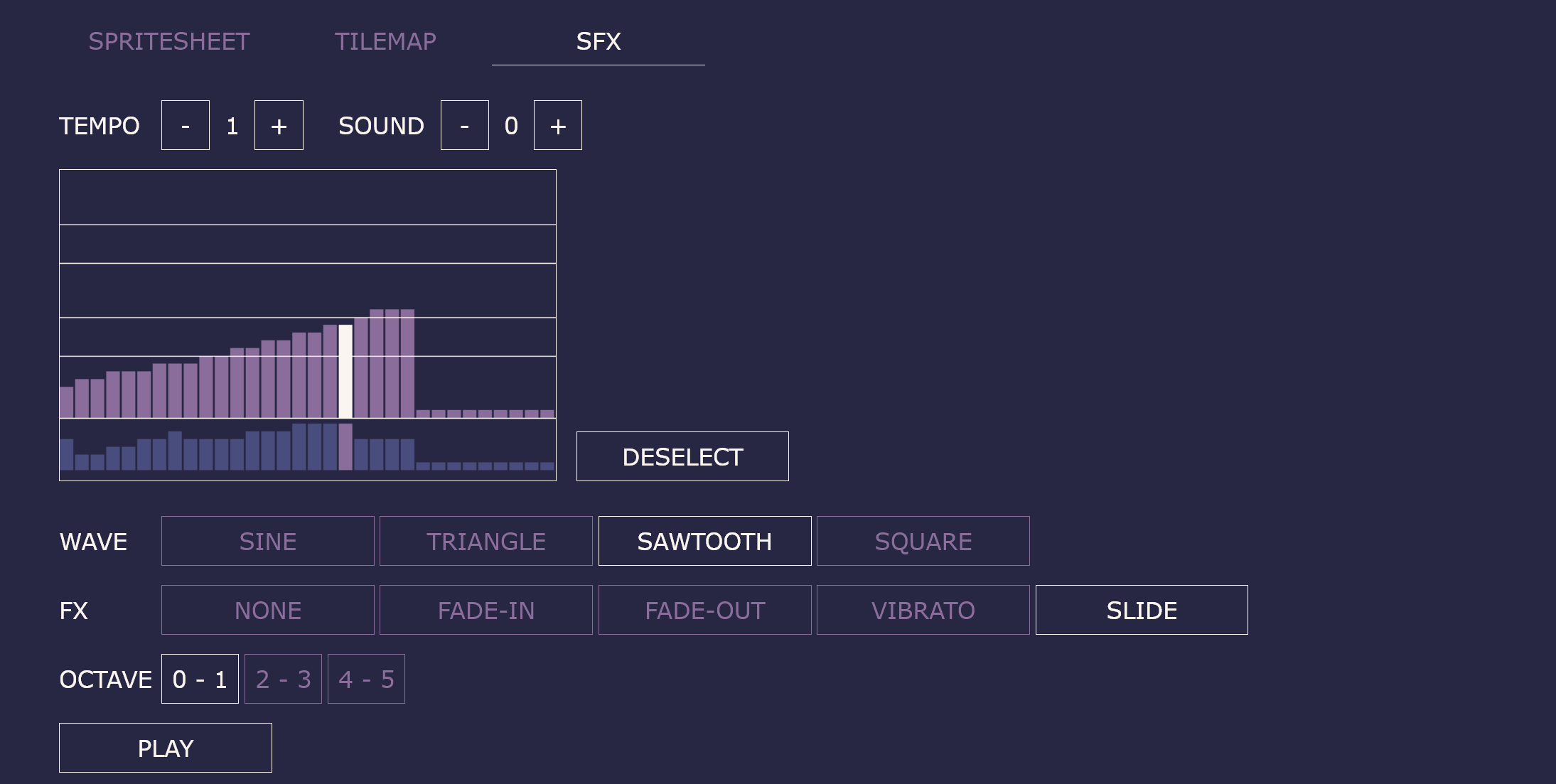The image size is (1556, 784).
Task: Enable the VIBRATO effect
Action: pos(923,610)
